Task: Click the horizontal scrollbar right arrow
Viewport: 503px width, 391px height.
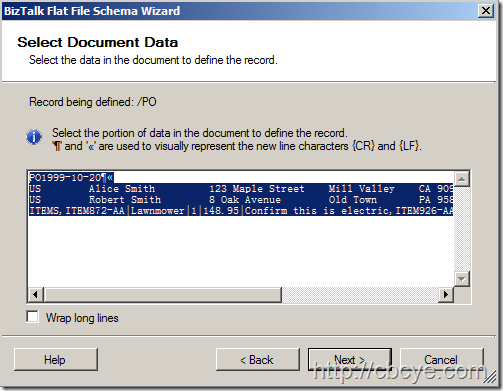Action: point(446,295)
